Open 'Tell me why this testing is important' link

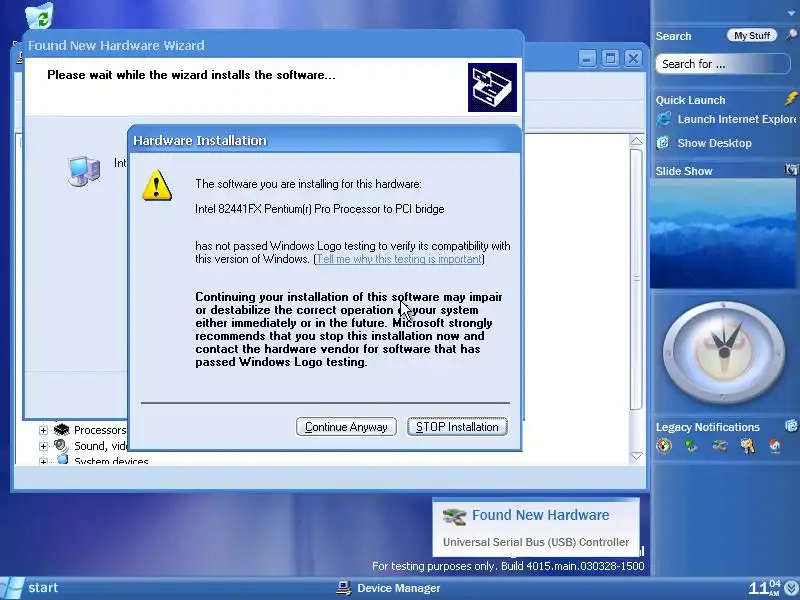click(398, 259)
